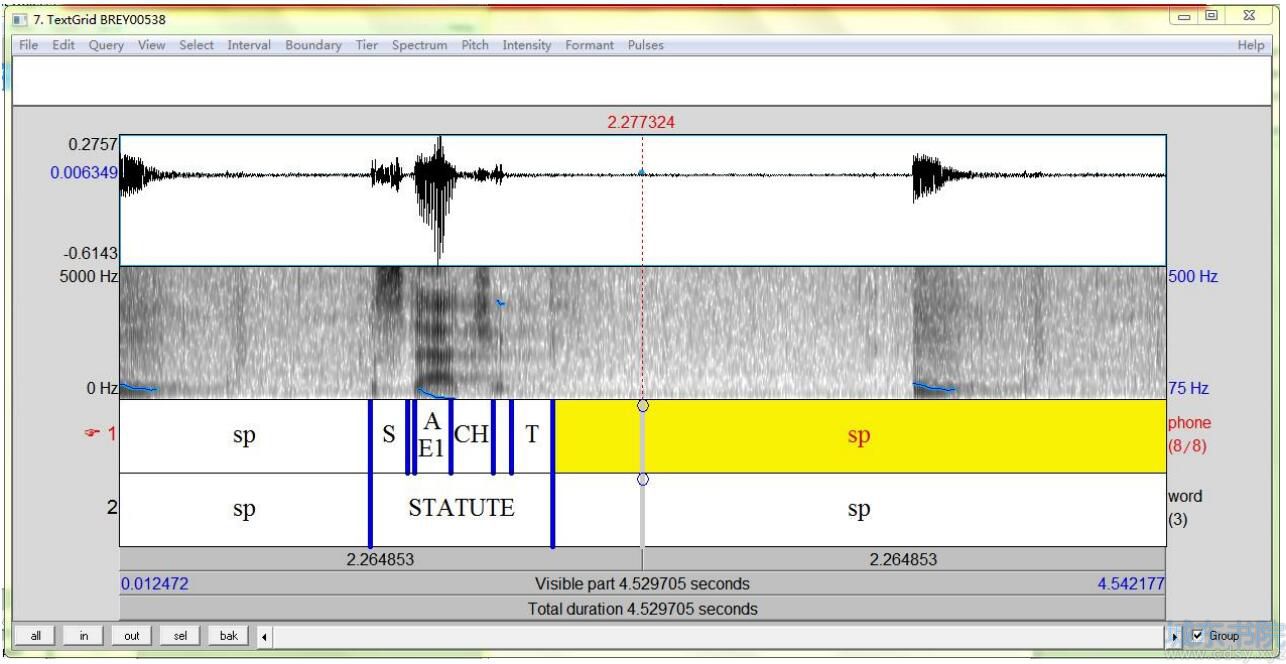Screen dimensions: 1286x664
Task: Click the red cursor time 2.277324
Action: [641, 122]
